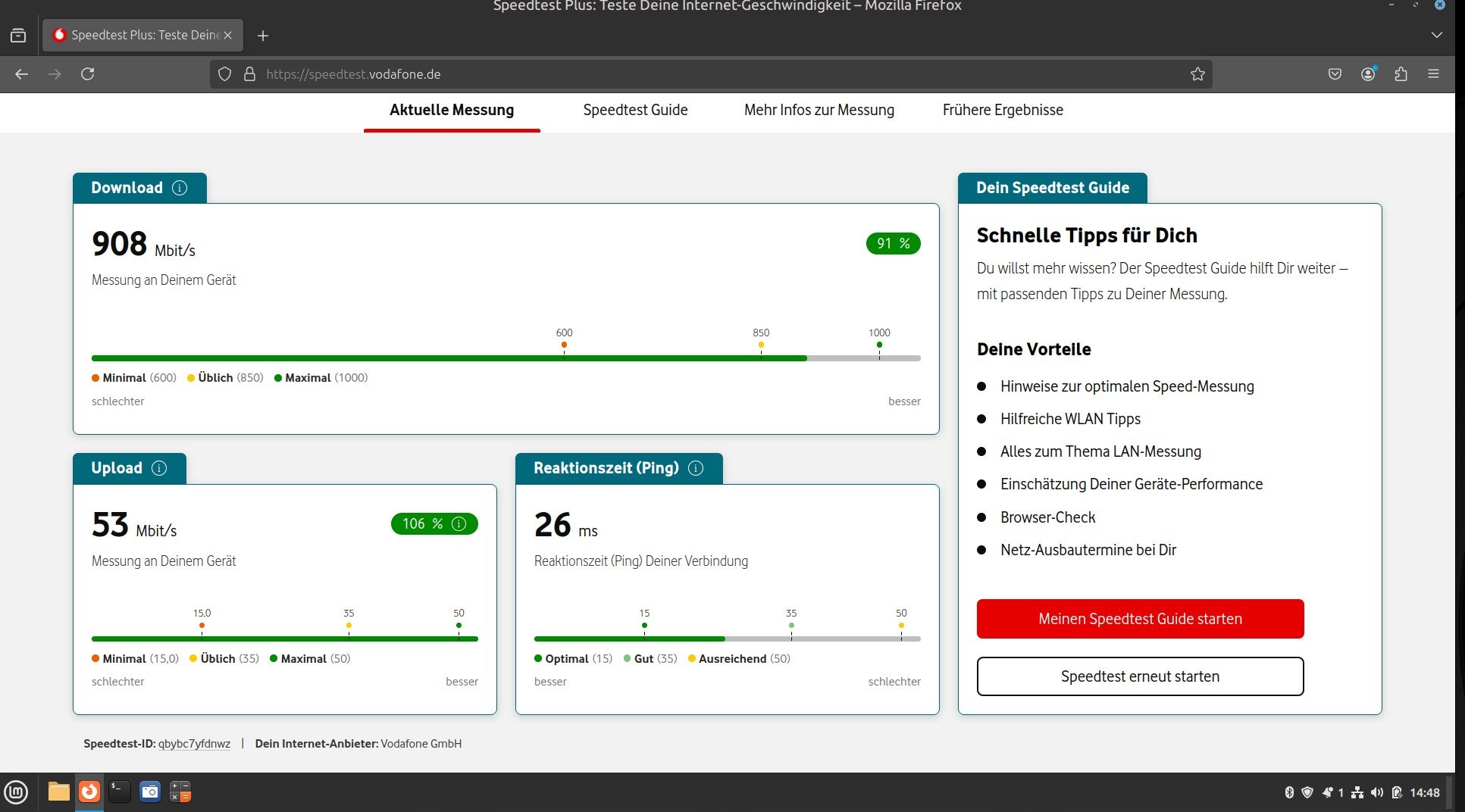Open the calculator from the taskbar
Viewport: 1465px width, 812px height.
pos(180,792)
